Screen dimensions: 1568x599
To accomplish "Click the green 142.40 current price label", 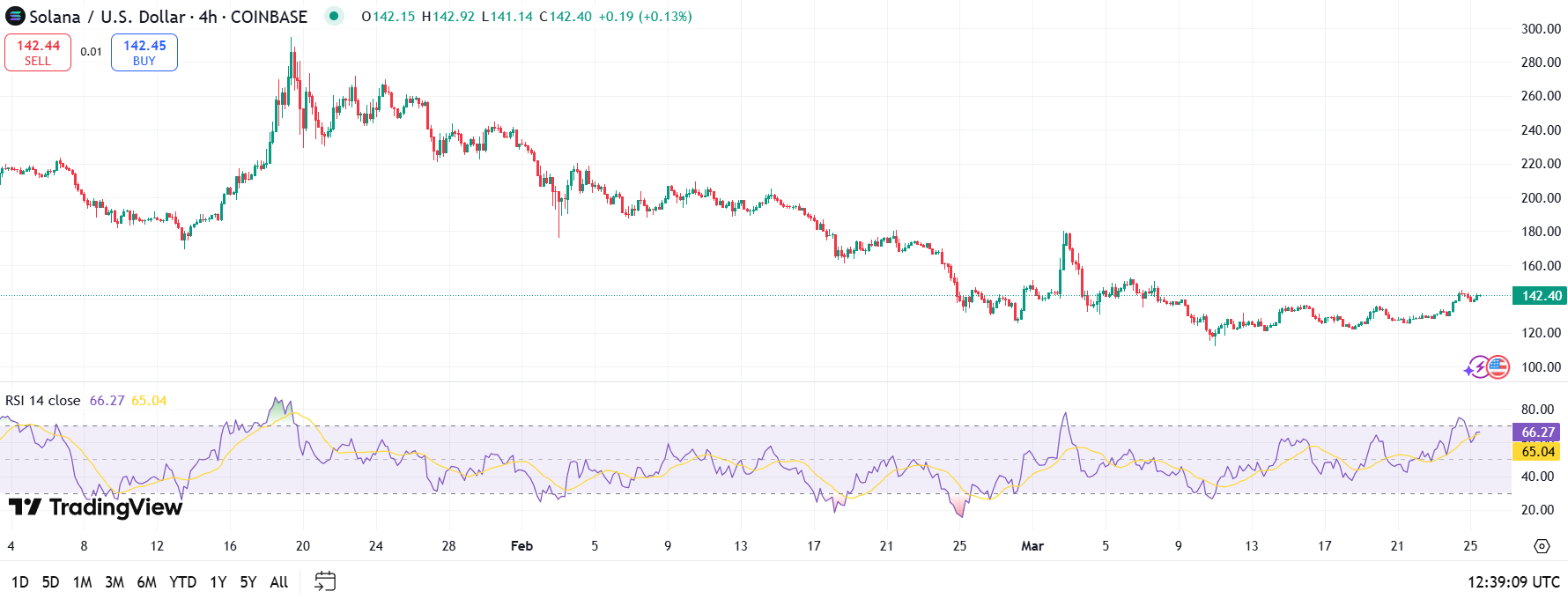I will pos(1540,296).
